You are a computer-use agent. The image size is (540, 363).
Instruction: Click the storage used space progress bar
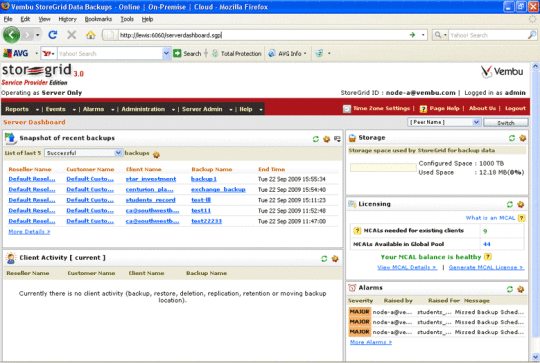[383, 167]
